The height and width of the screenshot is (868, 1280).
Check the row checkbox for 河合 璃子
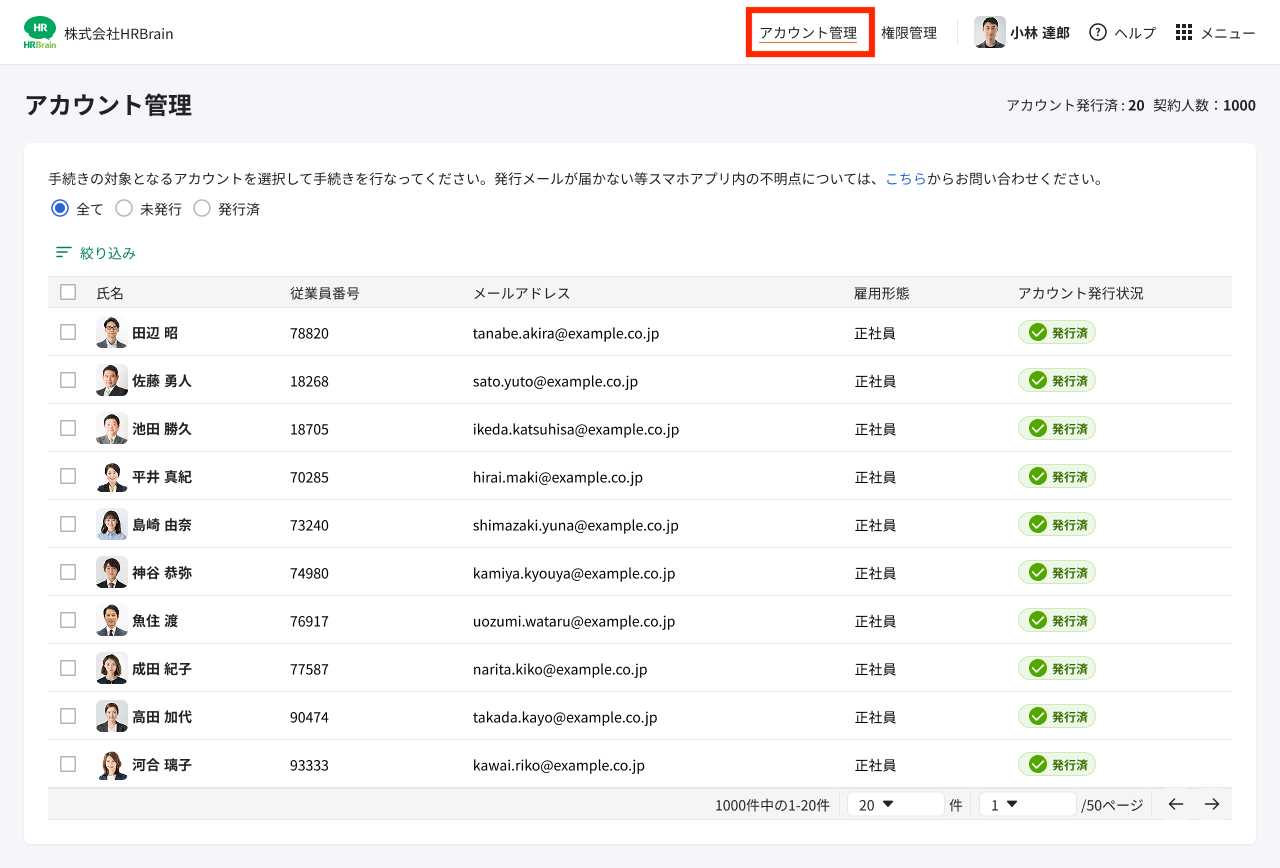pyautogui.click(x=67, y=763)
